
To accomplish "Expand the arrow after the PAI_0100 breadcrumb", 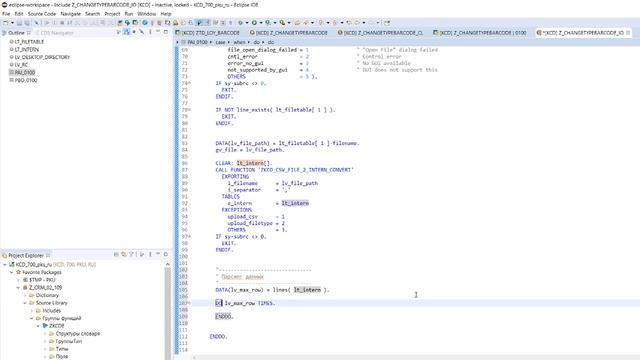I will coord(211,42).
